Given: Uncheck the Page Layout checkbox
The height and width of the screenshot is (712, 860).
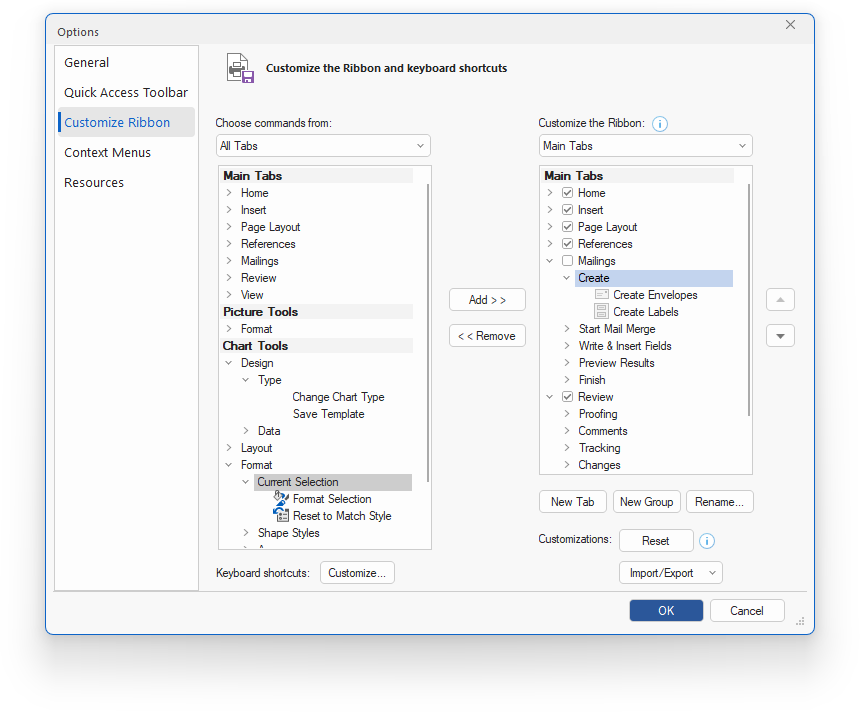Looking at the screenshot, I should [x=568, y=227].
